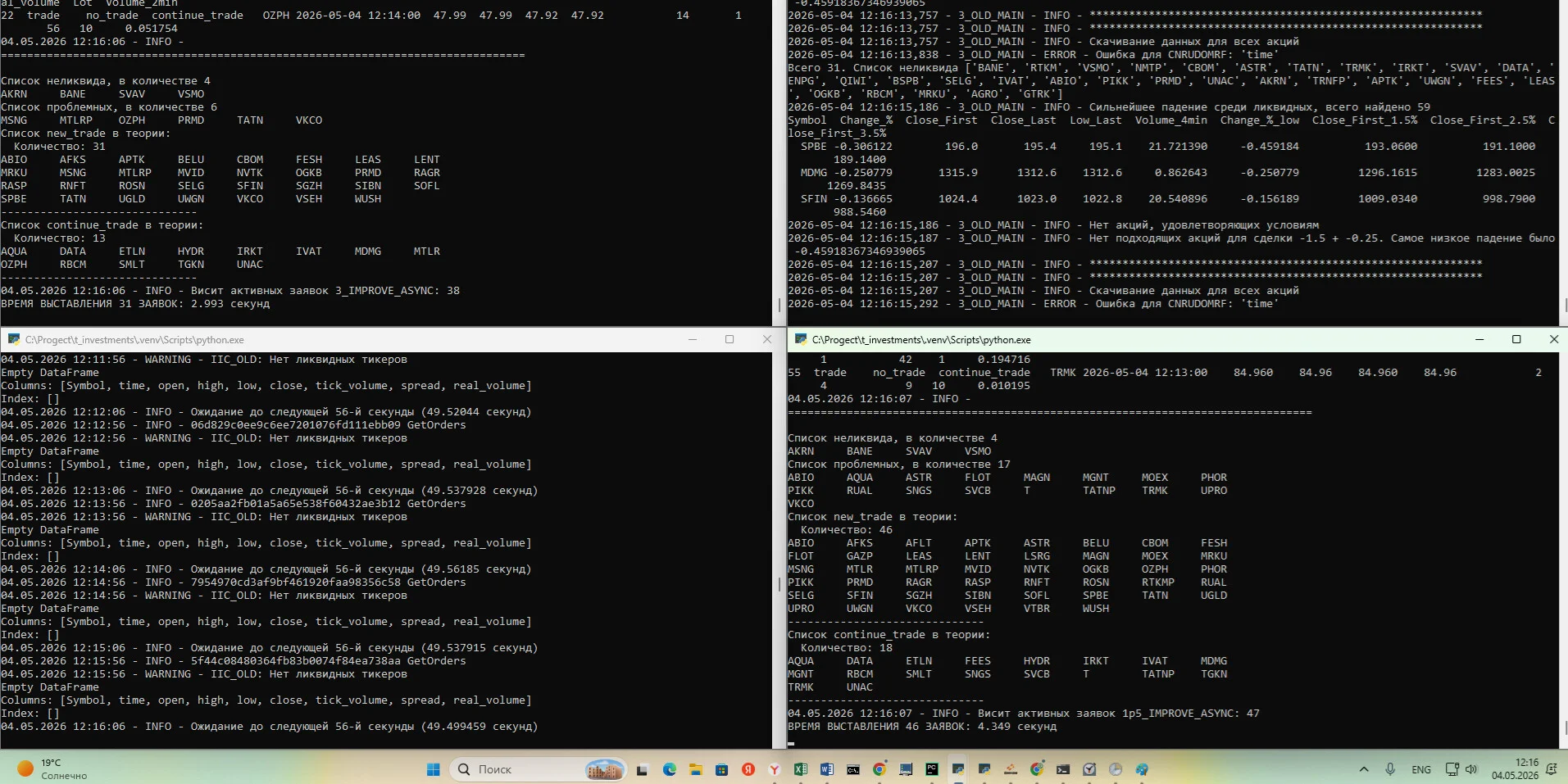Click the microphone icon in system tray

tap(1390, 769)
